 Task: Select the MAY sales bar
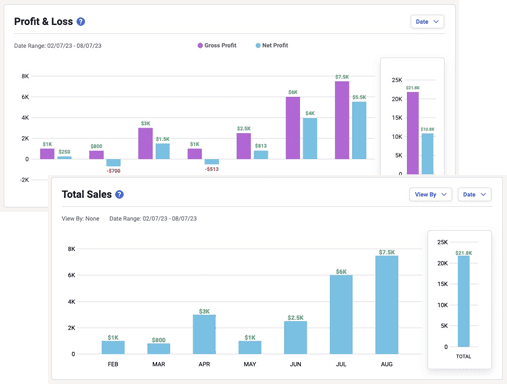(x=250, y=348)
